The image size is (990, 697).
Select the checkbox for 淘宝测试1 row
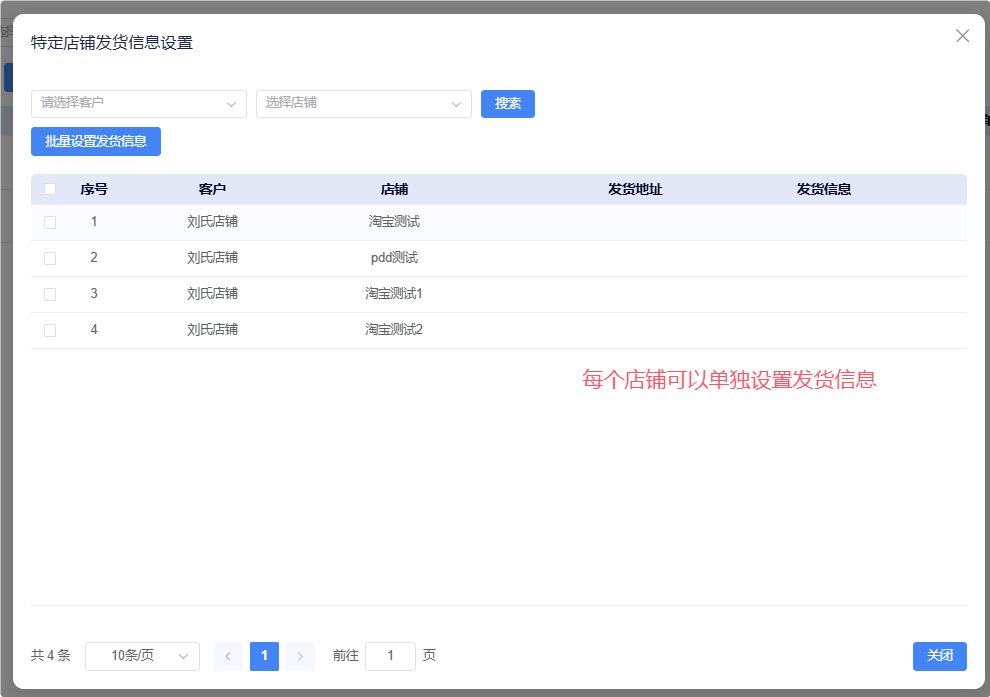(50, 294)
